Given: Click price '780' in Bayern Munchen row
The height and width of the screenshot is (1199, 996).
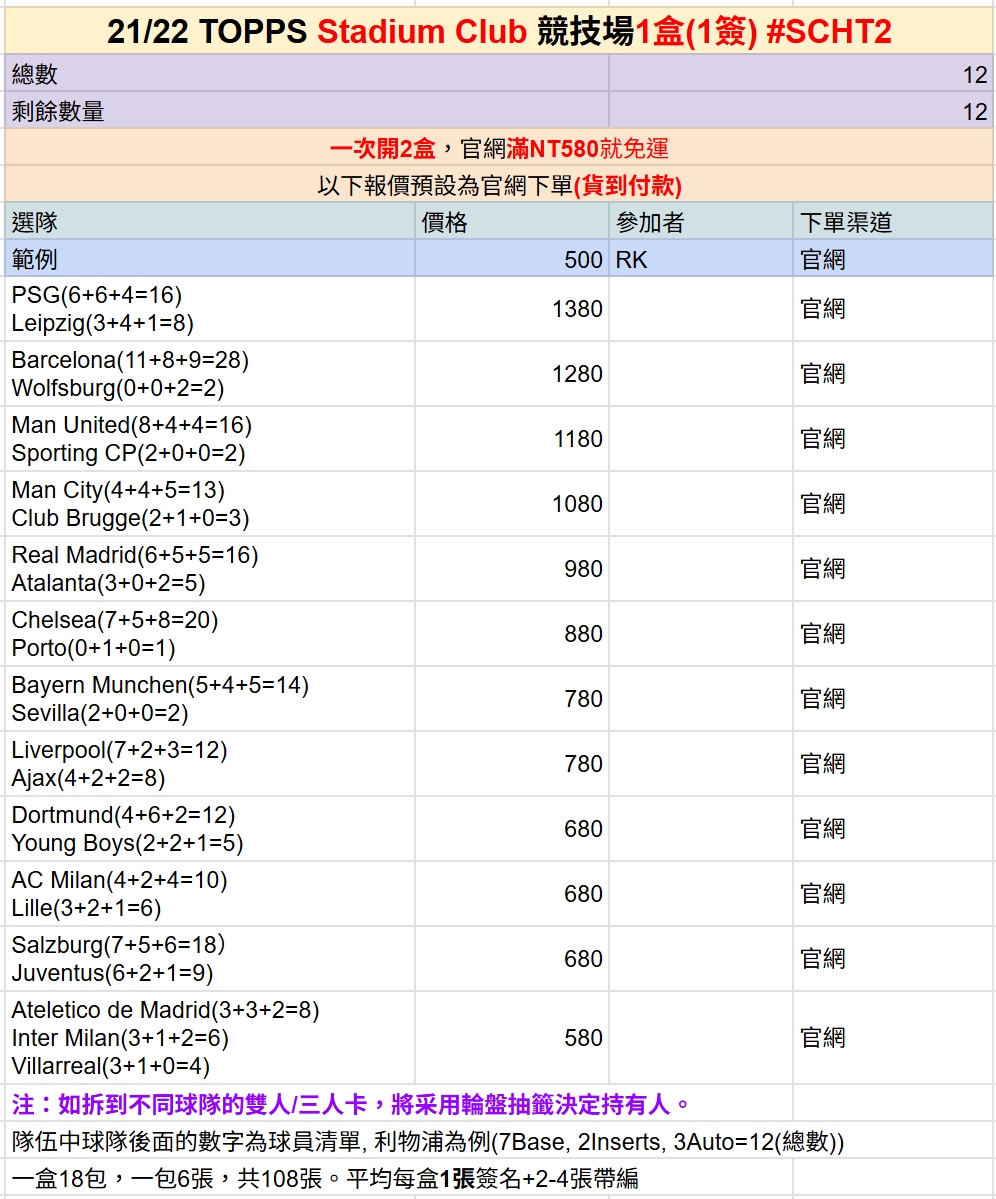Looking at the screenshot, I should click(511, 699).
